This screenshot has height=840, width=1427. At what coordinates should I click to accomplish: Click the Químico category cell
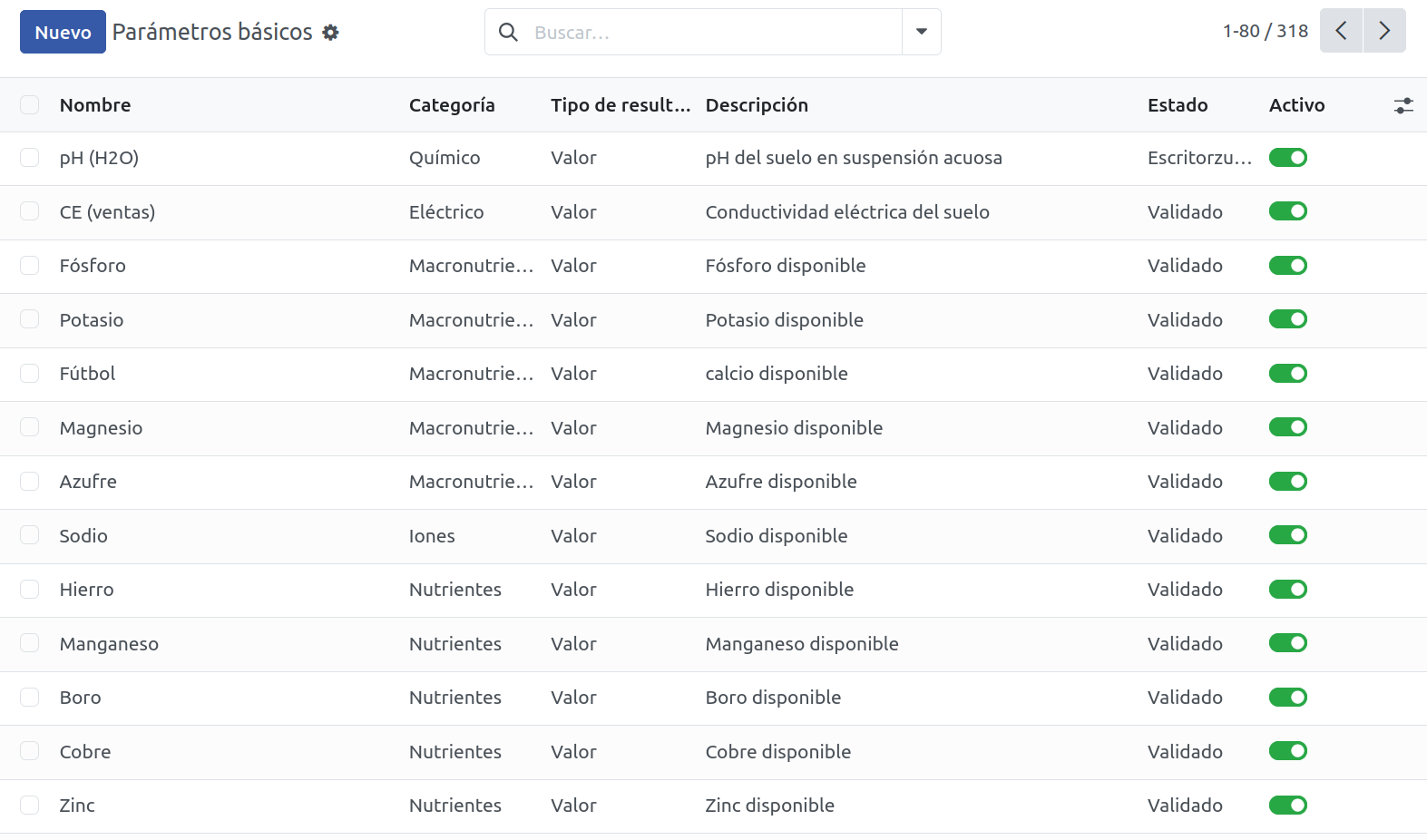[445, 158]
